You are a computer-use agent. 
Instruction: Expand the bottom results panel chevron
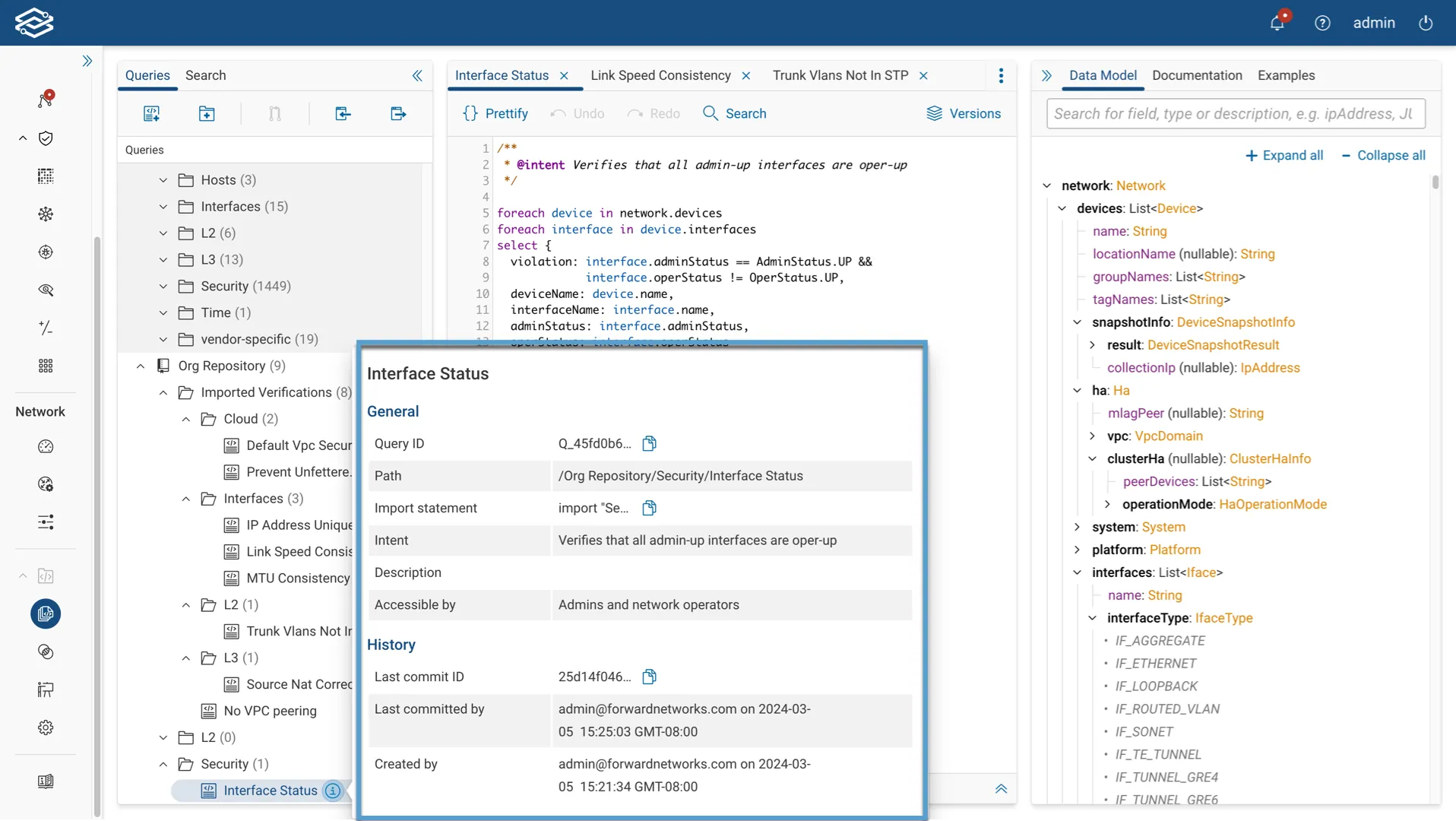tap(1001, 789)
